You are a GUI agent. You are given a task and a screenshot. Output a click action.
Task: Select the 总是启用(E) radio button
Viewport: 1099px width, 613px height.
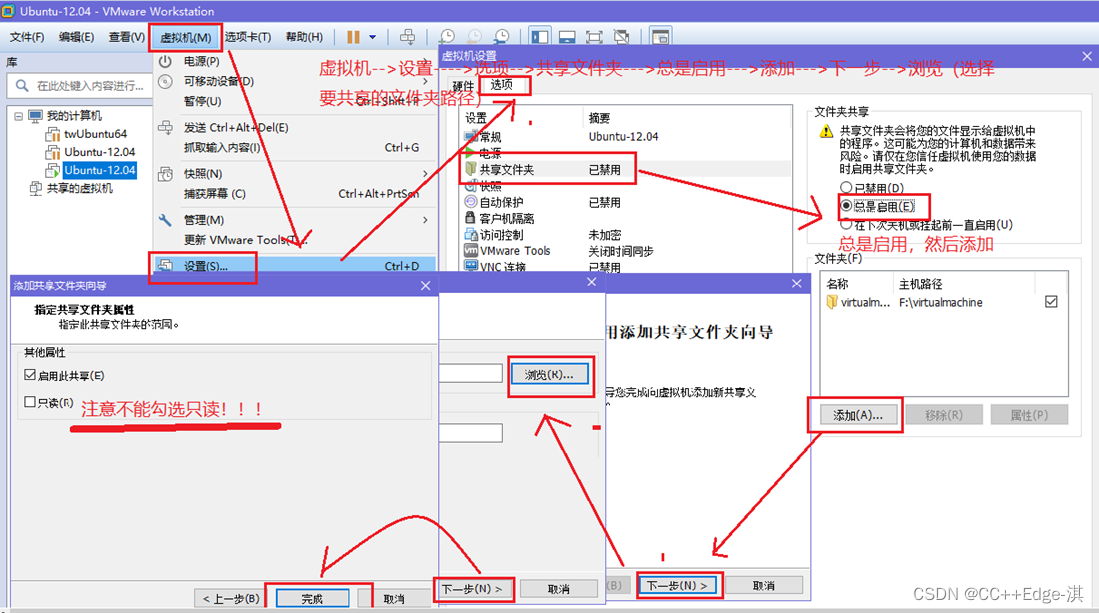[846, 206]
